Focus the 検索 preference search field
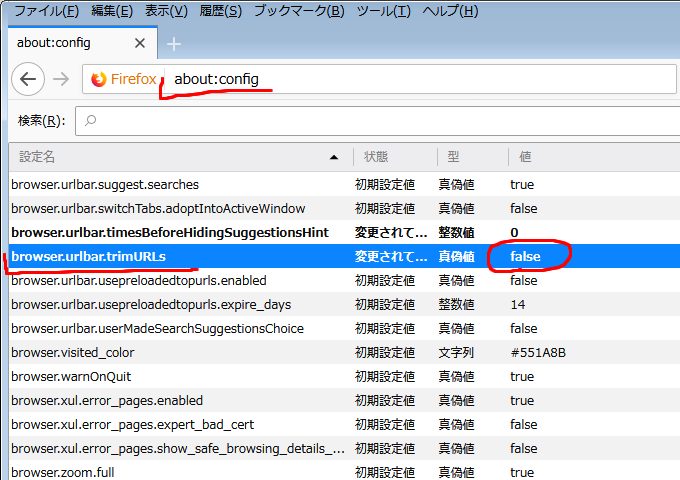This screenshot has width=680, height=480. [x=380, y=121]
